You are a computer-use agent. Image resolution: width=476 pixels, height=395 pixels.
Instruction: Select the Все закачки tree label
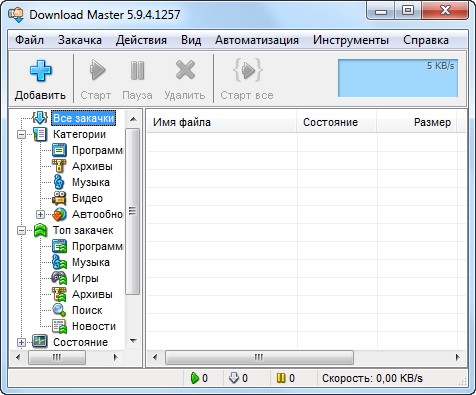click(x=83, y=118)
